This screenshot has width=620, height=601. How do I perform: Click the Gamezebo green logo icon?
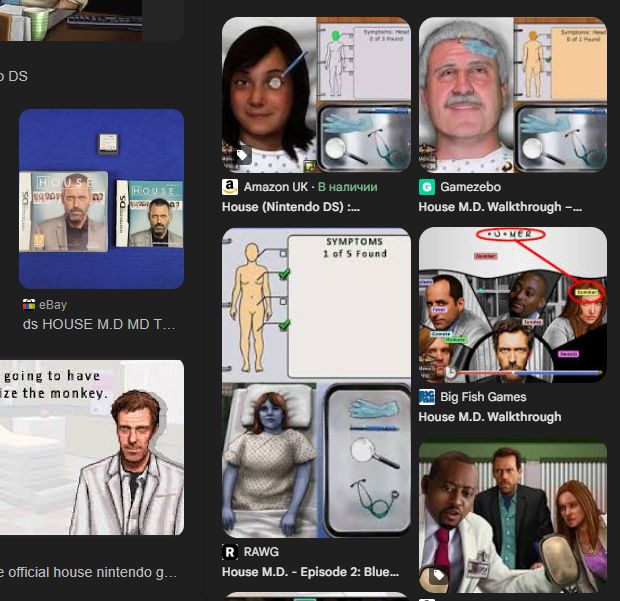click(x=427, y=187)
